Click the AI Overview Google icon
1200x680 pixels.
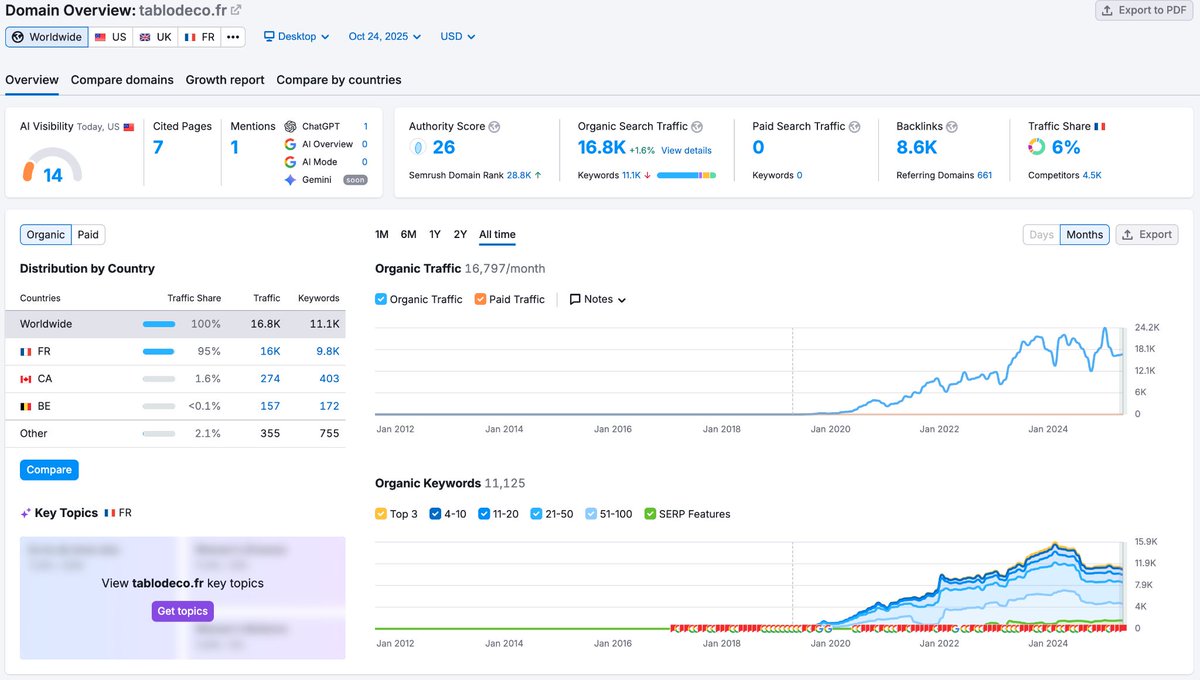click(x=290, y=144)
